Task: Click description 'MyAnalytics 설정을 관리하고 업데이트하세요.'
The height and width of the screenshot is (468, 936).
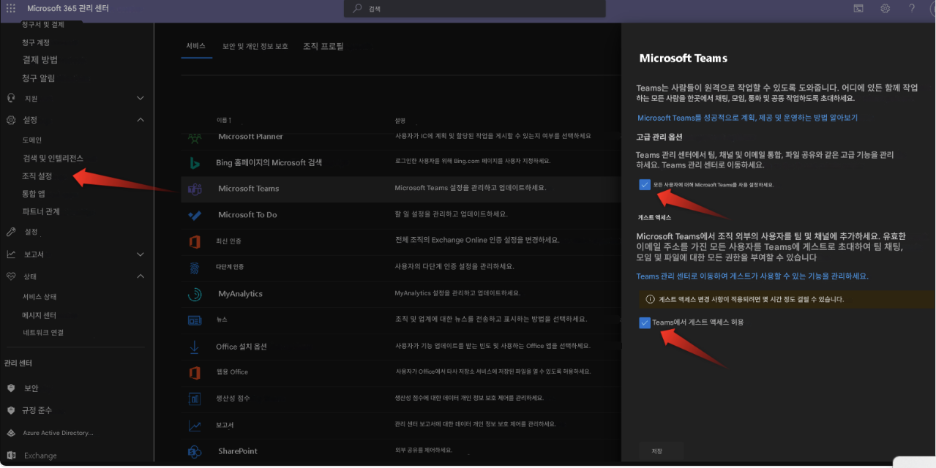Action: (457, 294)
